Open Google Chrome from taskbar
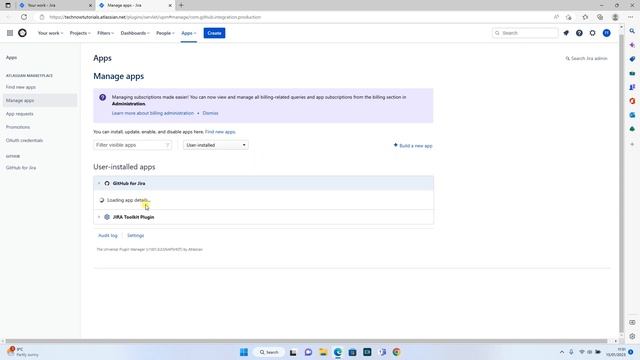 tap(396, 352)
